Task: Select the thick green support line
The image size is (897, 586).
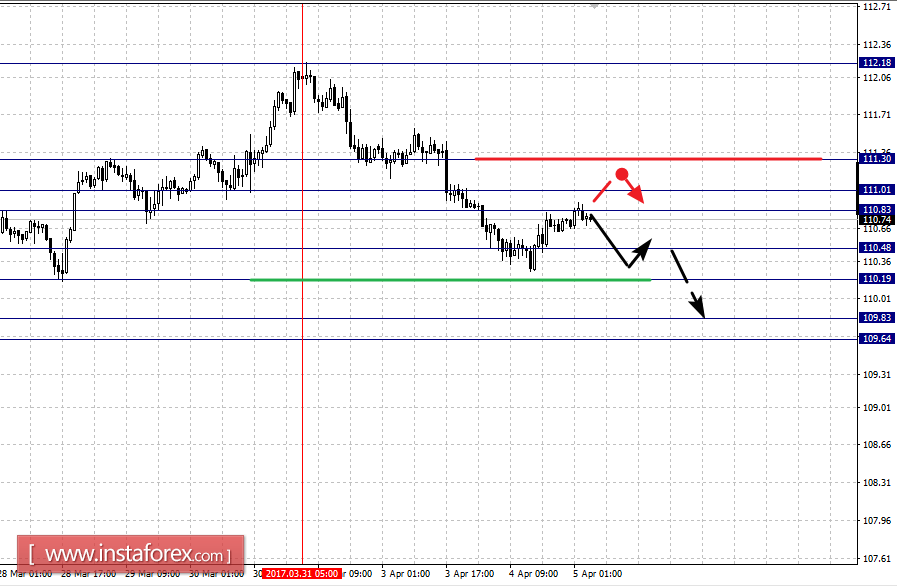Action: [x=450, y=280]
